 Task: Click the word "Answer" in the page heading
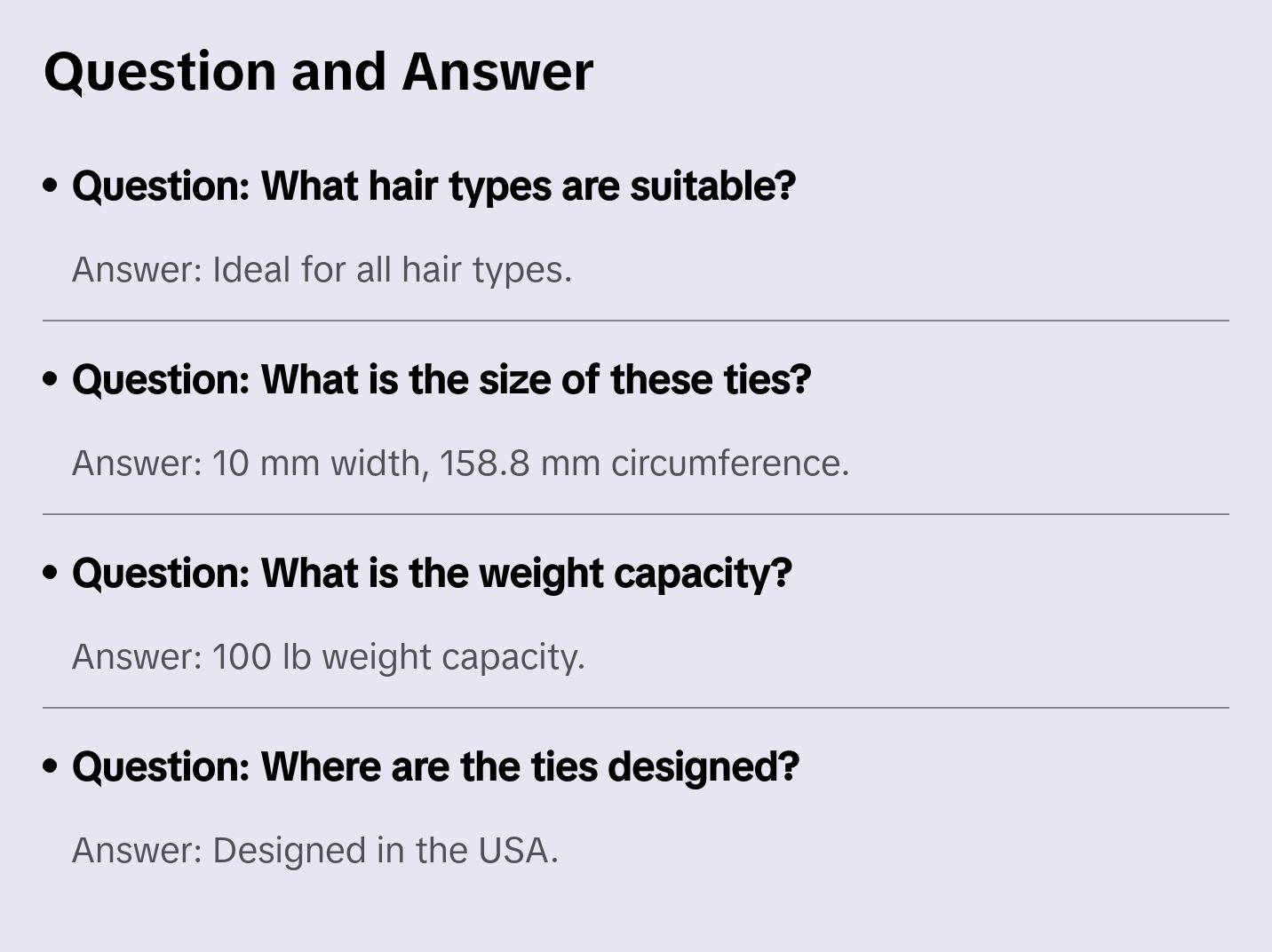497,71
